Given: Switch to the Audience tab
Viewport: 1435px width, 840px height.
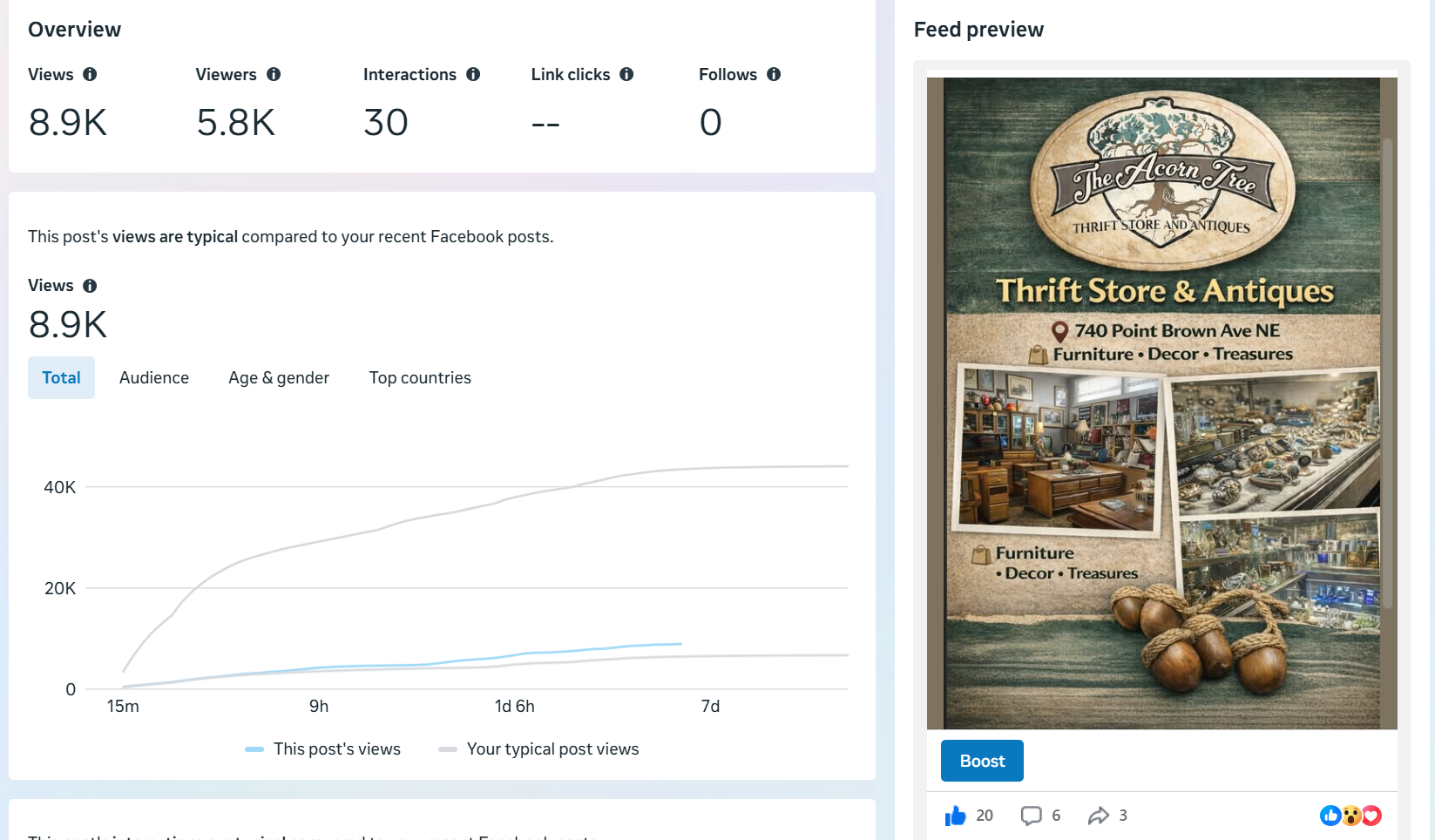Looking at the screenshot, I should (154, 378).
